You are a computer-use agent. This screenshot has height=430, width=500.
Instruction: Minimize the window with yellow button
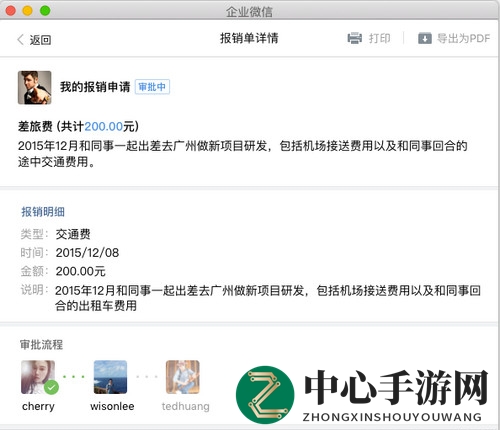(28, 11)
